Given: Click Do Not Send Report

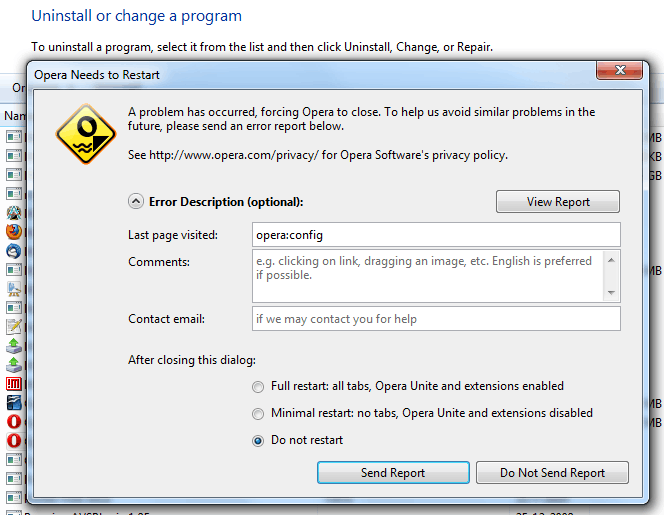Looking at the screenshot, I should tap(552, 473).
